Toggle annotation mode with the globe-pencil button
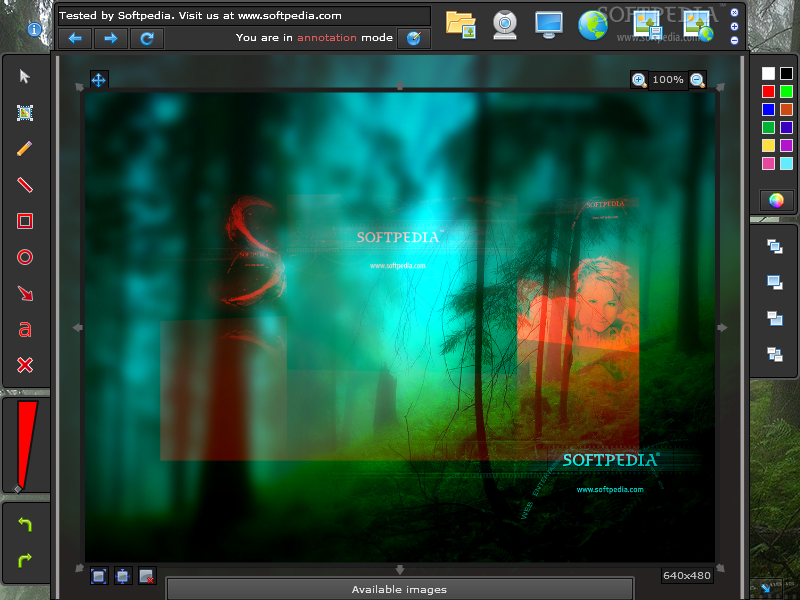Screen dimensions: 800x600 click(x=414, y=38)
